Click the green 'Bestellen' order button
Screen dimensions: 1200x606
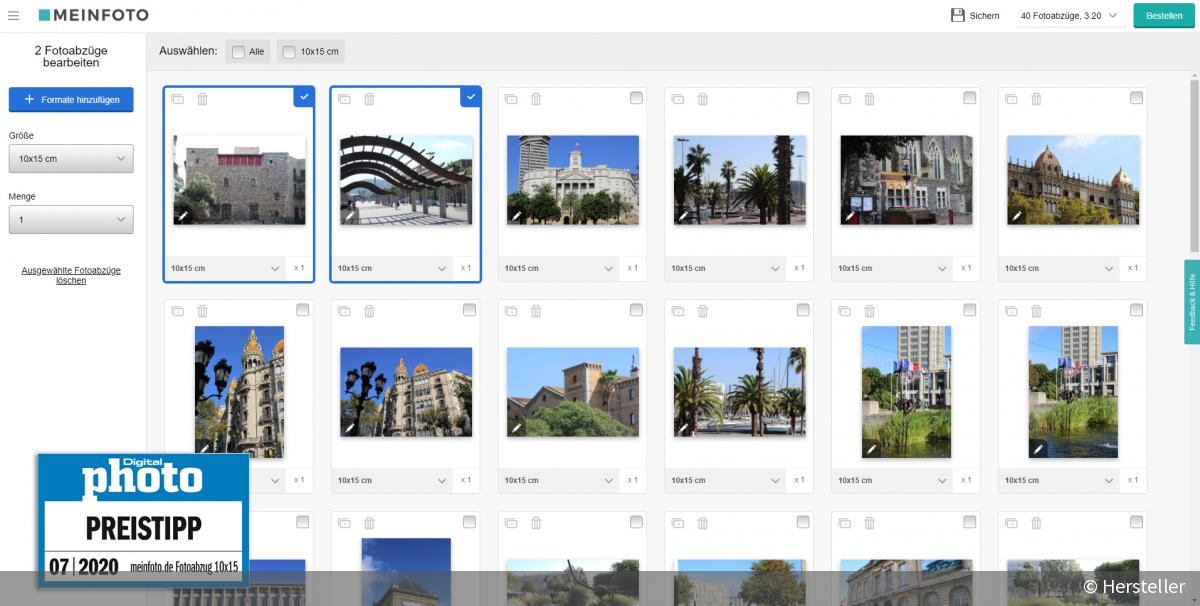(x=1164, y=16)
